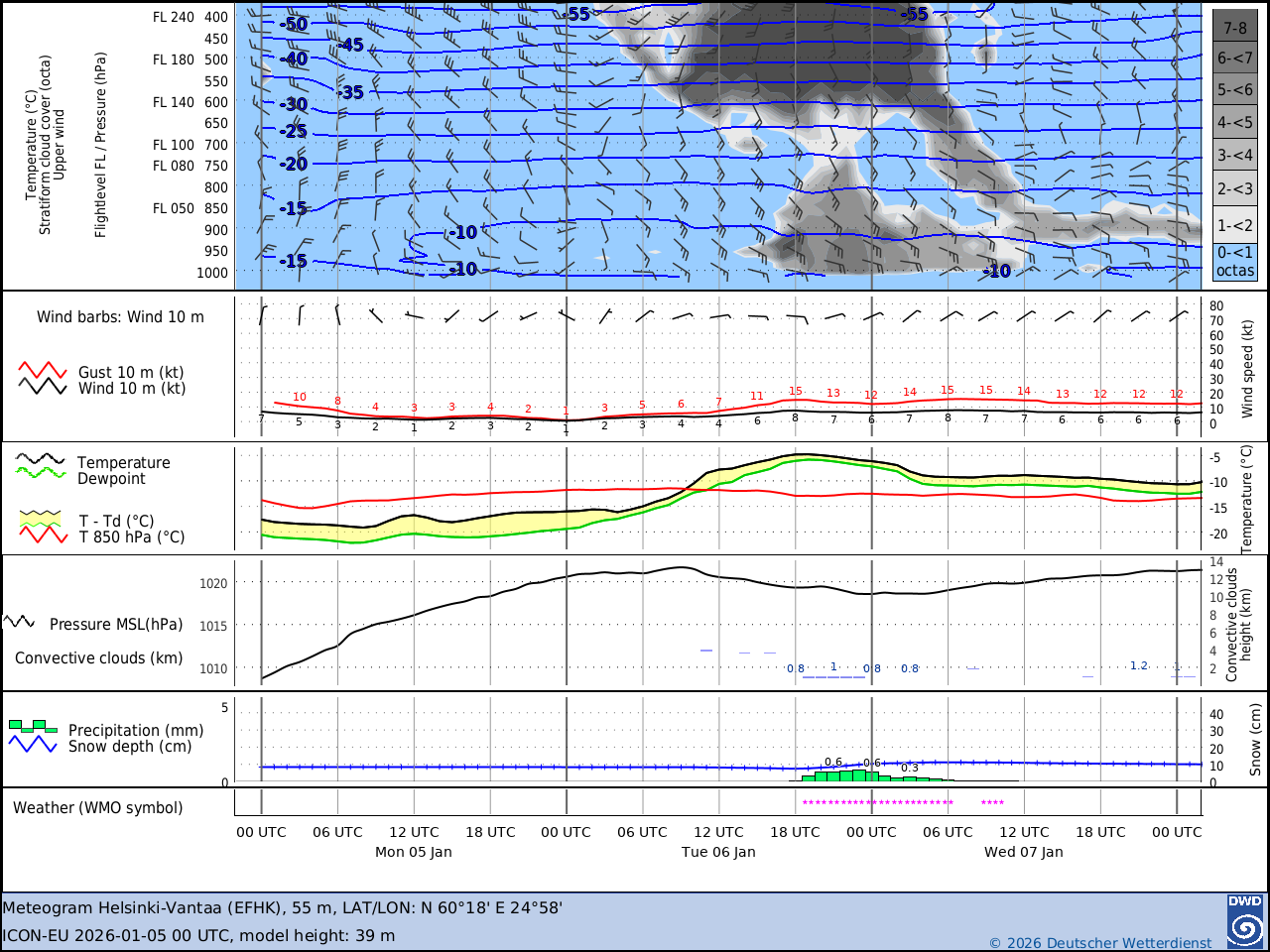
Task: Click the FL 240 flight level label
Action: 174,17
